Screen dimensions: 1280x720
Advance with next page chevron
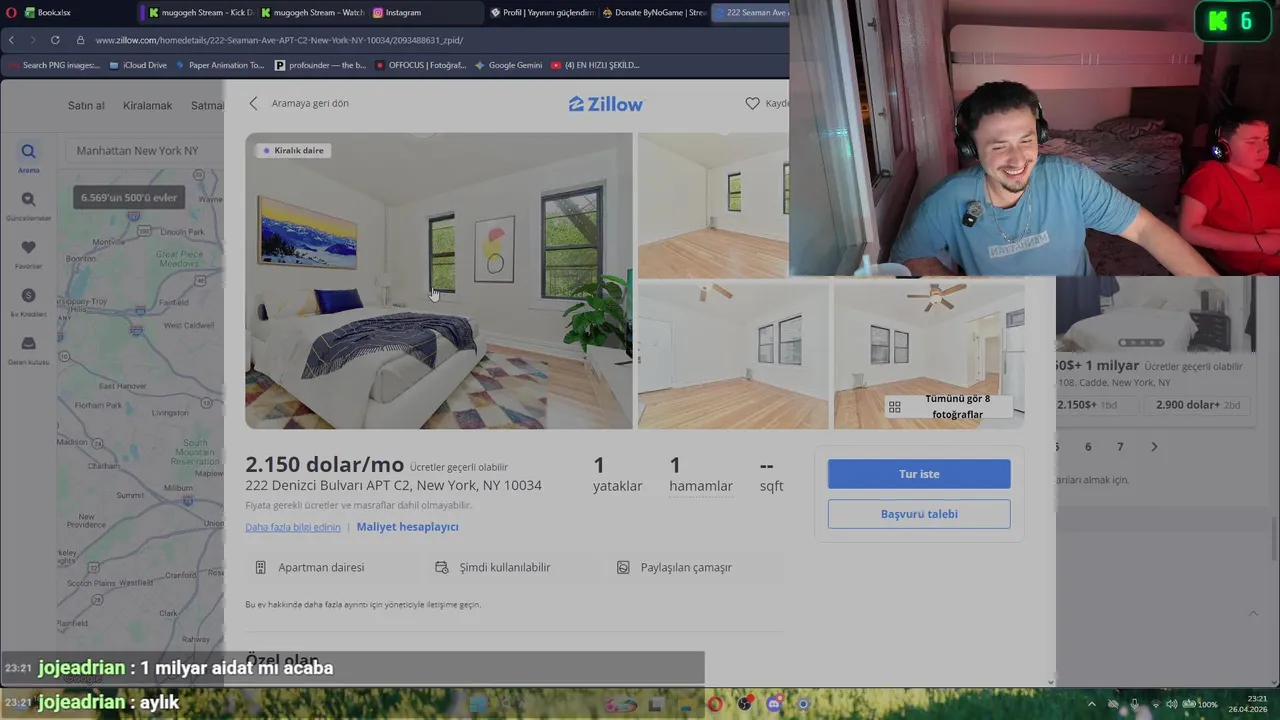pyautogui.click(x=1154, y=447)
